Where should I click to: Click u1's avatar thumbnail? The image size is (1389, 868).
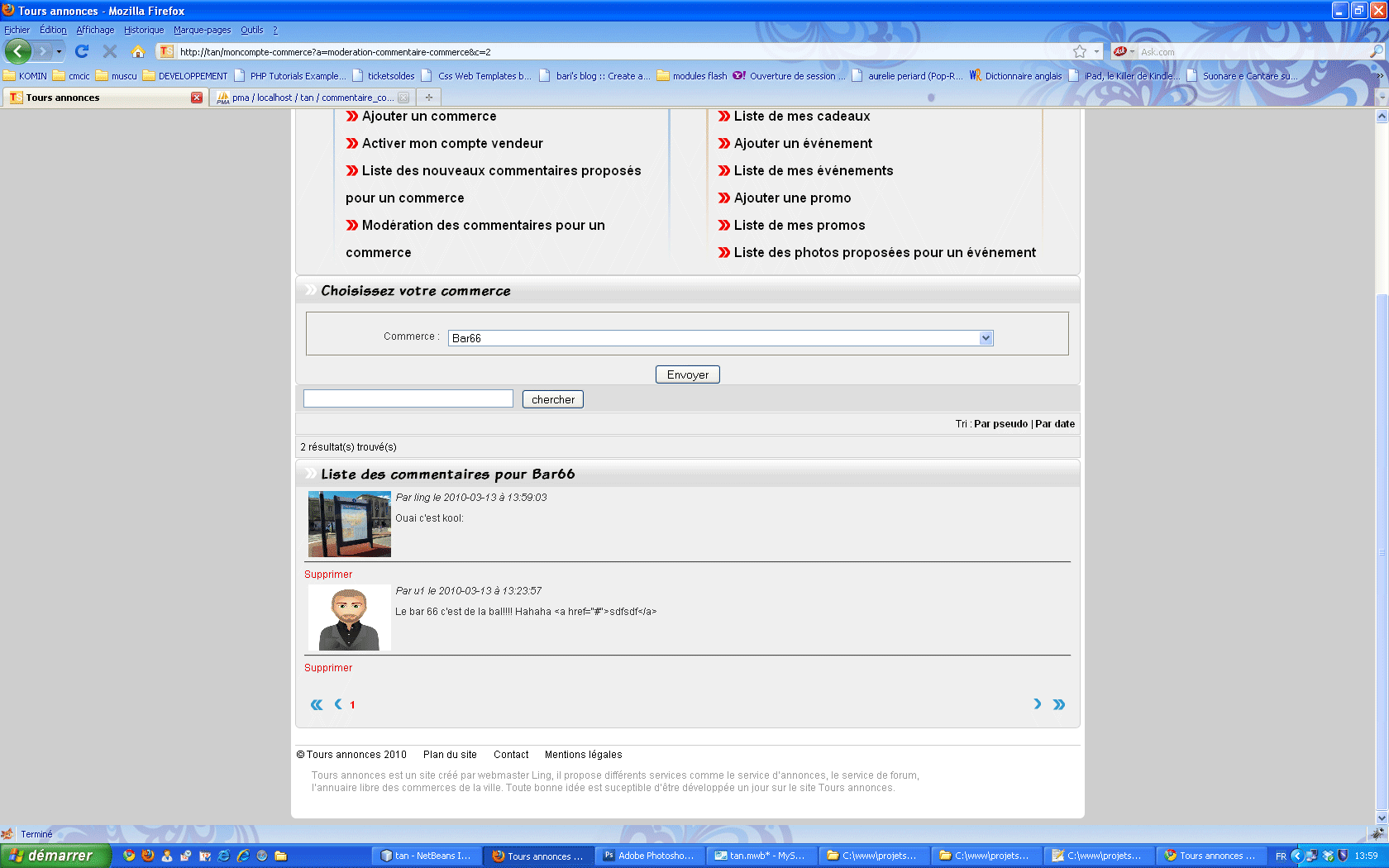coord(350,618)
